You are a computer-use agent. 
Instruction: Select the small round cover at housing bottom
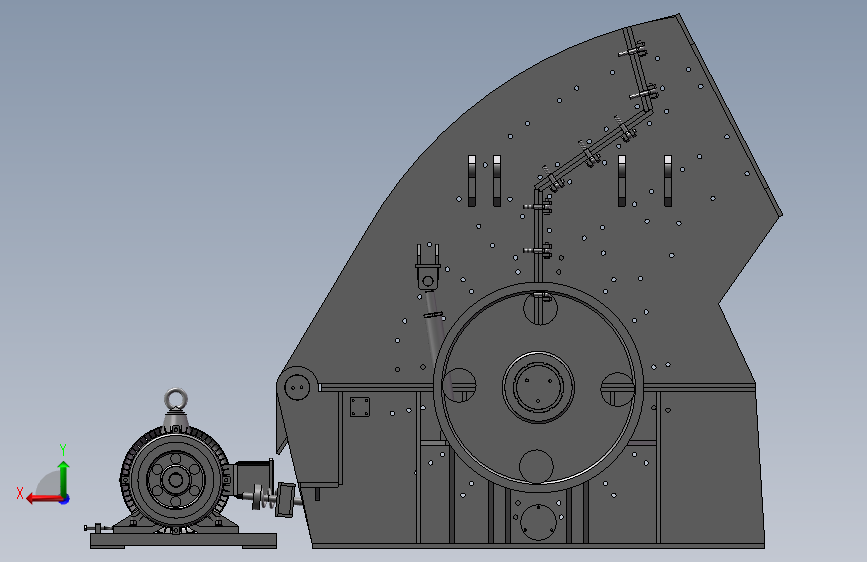tap(538, 522)
